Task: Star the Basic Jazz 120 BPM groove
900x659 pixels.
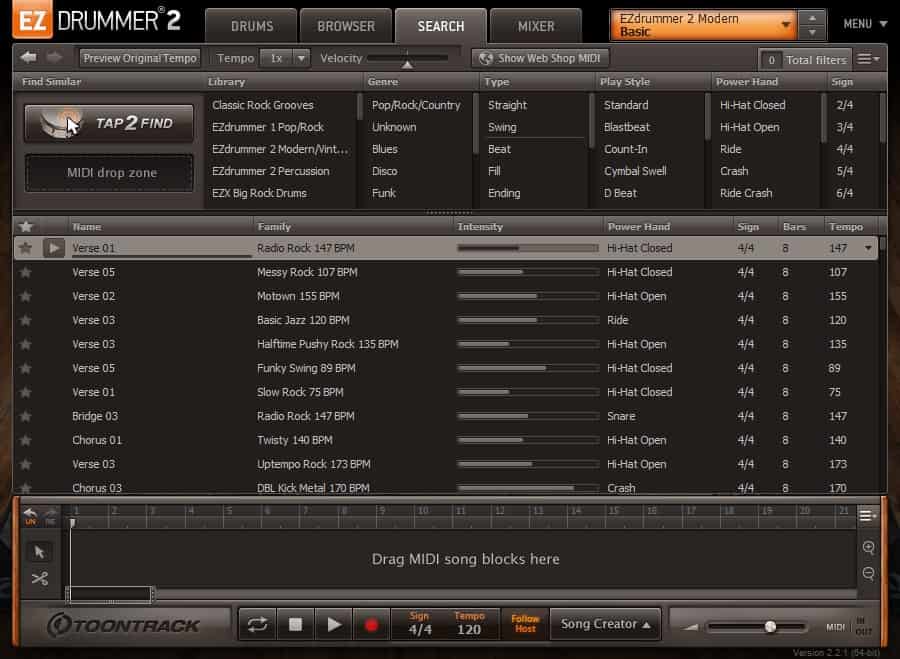Action: click(25, 320)
